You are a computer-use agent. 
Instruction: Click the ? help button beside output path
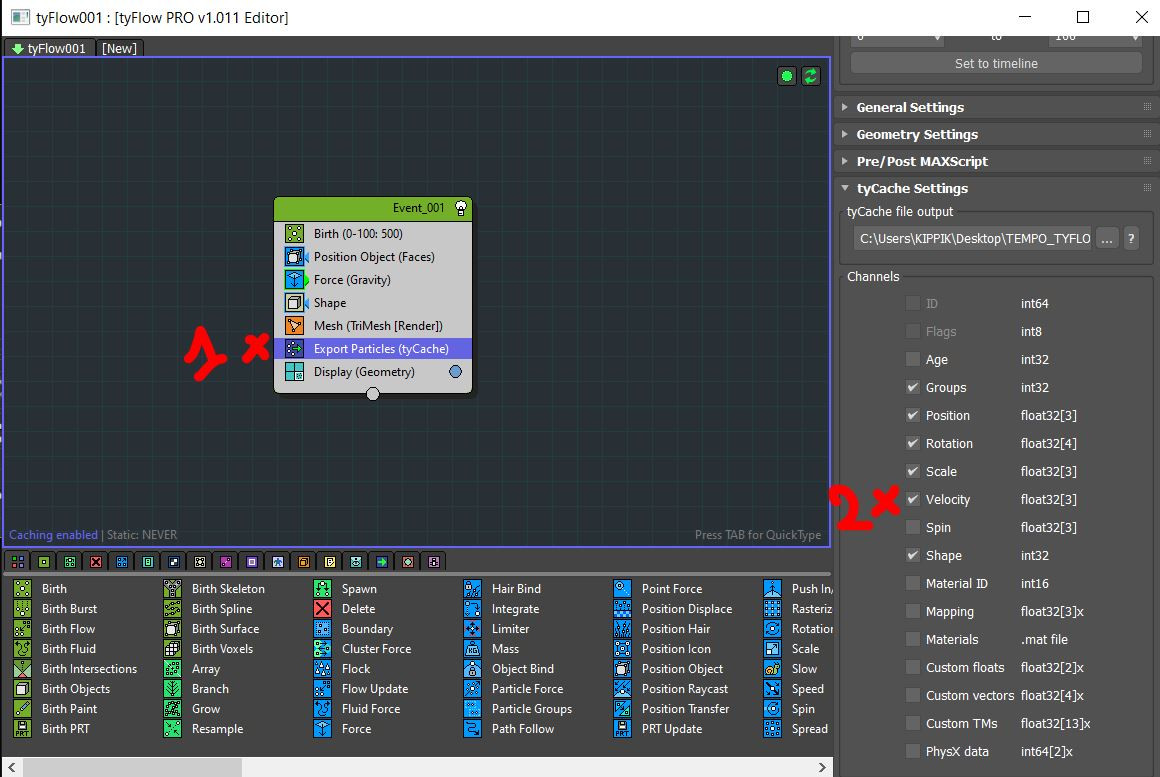tap(1131, 238)
